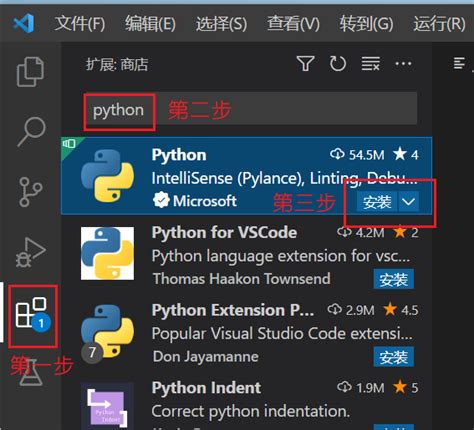Click the extension search field containing python
Image resolution: width=474 pixels, height=430 pixels.
coord(250,109)
